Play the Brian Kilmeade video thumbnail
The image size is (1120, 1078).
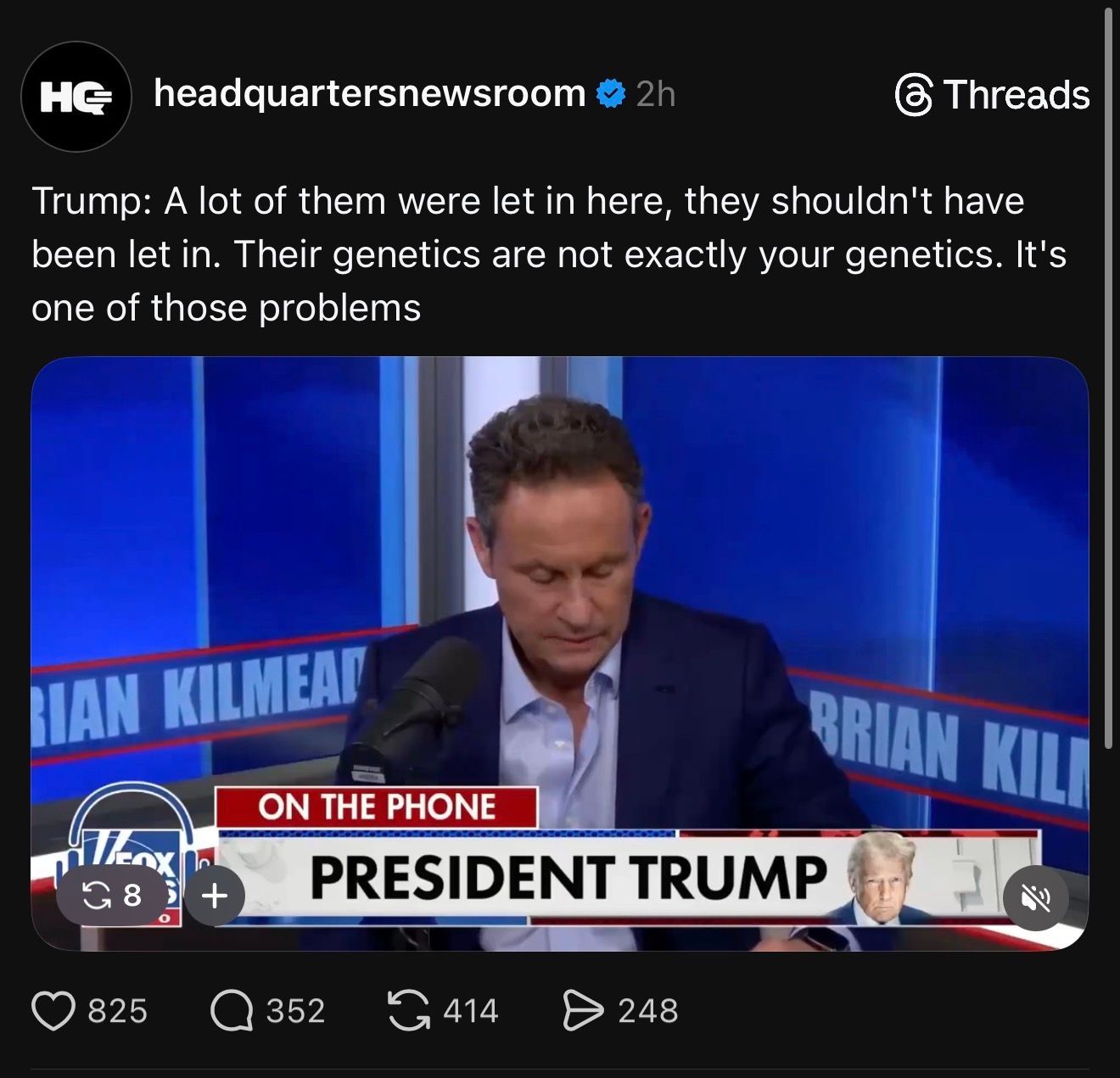point(560,594)
